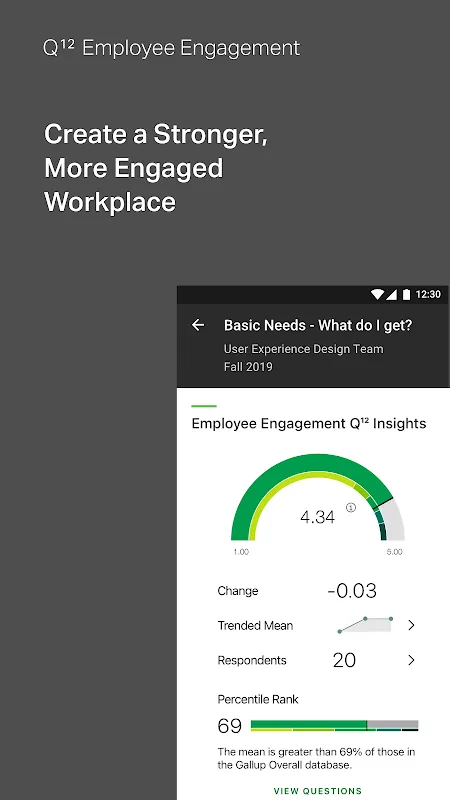Tap the back arrow in the header

[198, 325]
